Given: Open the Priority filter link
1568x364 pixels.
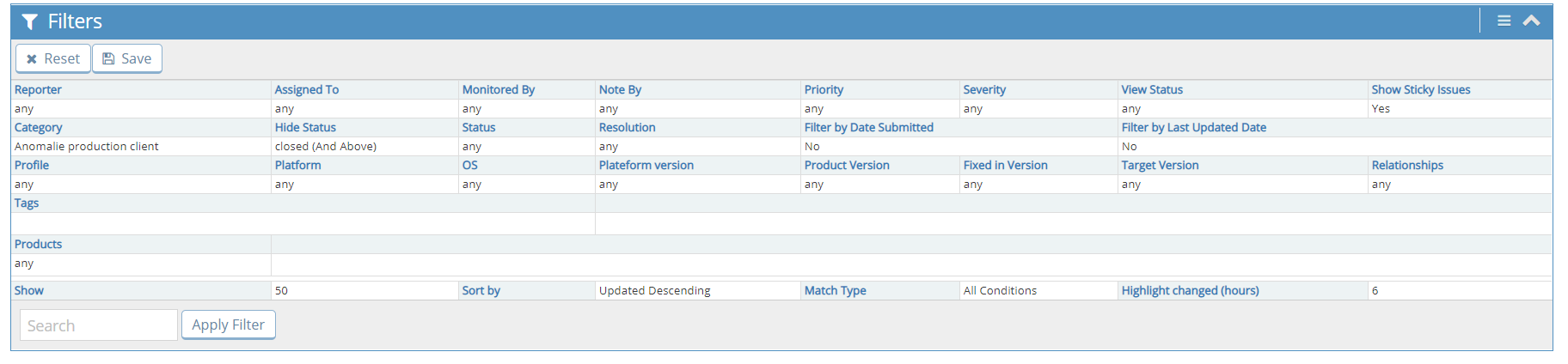Looking at the screenshot, I should pos(824,89).
